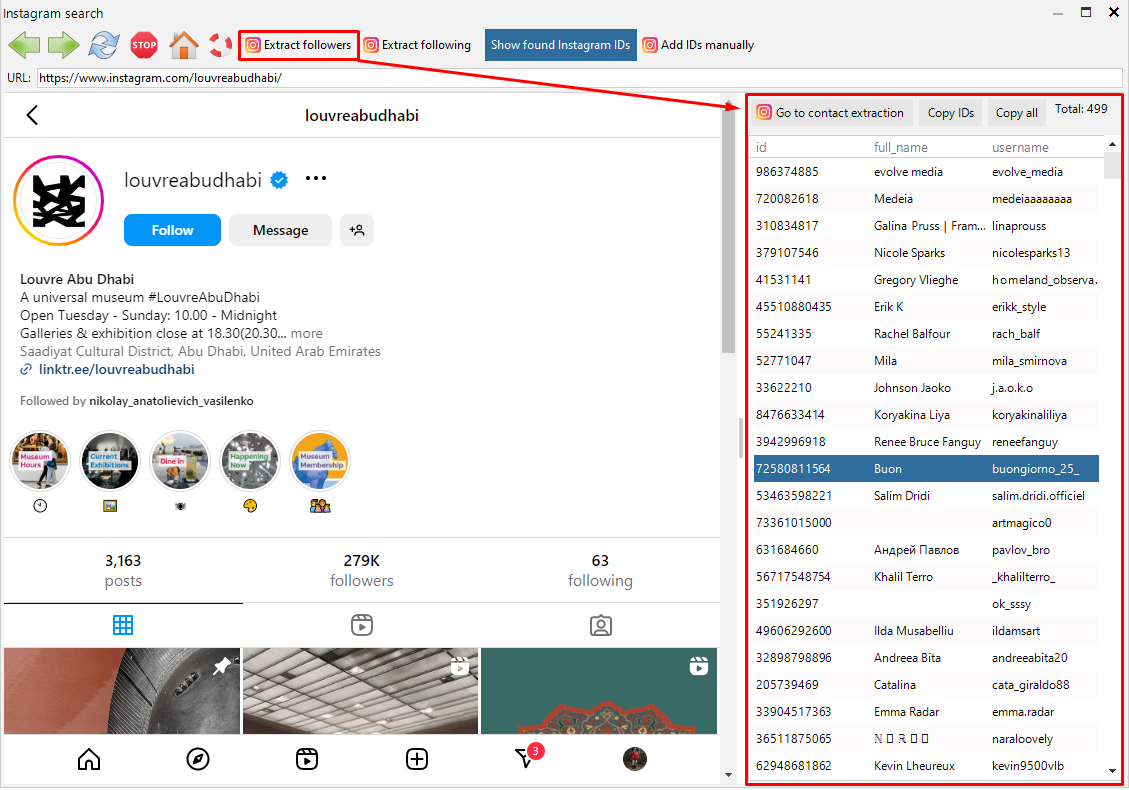The width and height of the screenshot is (1129, 790).
Task: Open the pinned first post thumbnail
Action: (122, 691)
